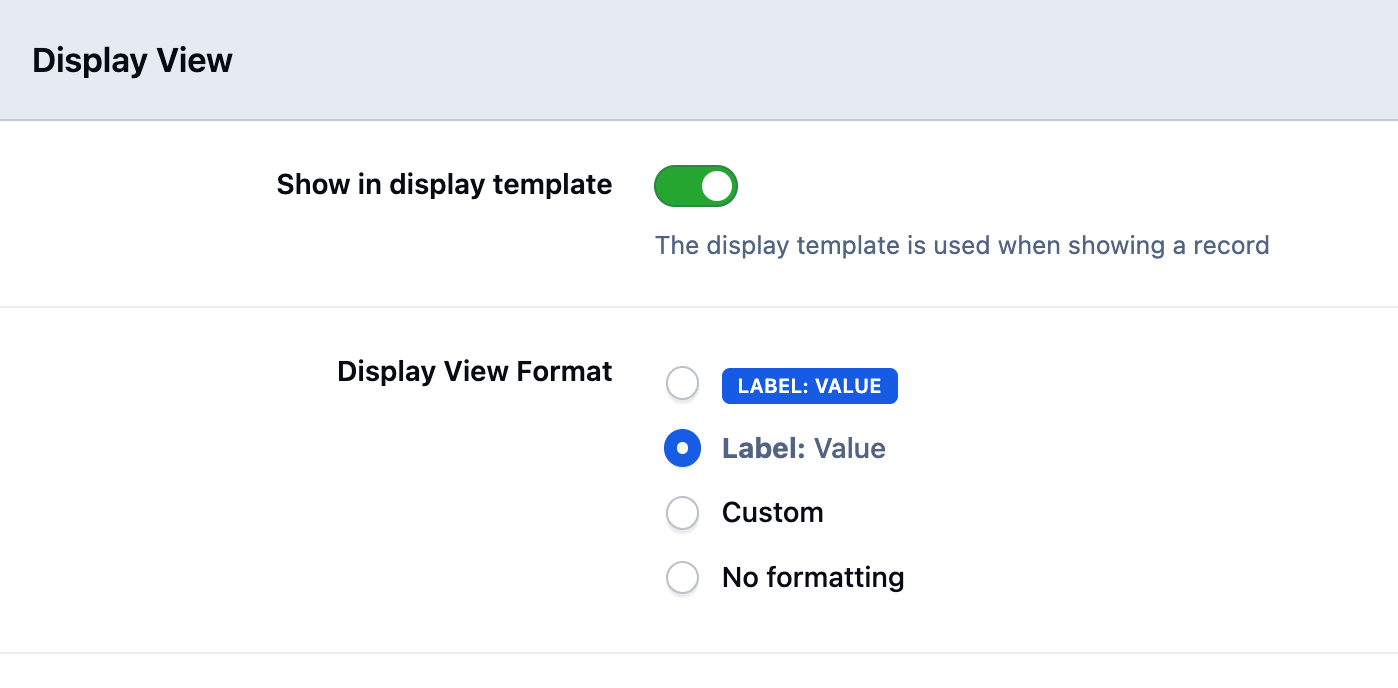1398x688 pixels.
Task: Click inside the Display View panel header bar
Action: pos(700,59)
